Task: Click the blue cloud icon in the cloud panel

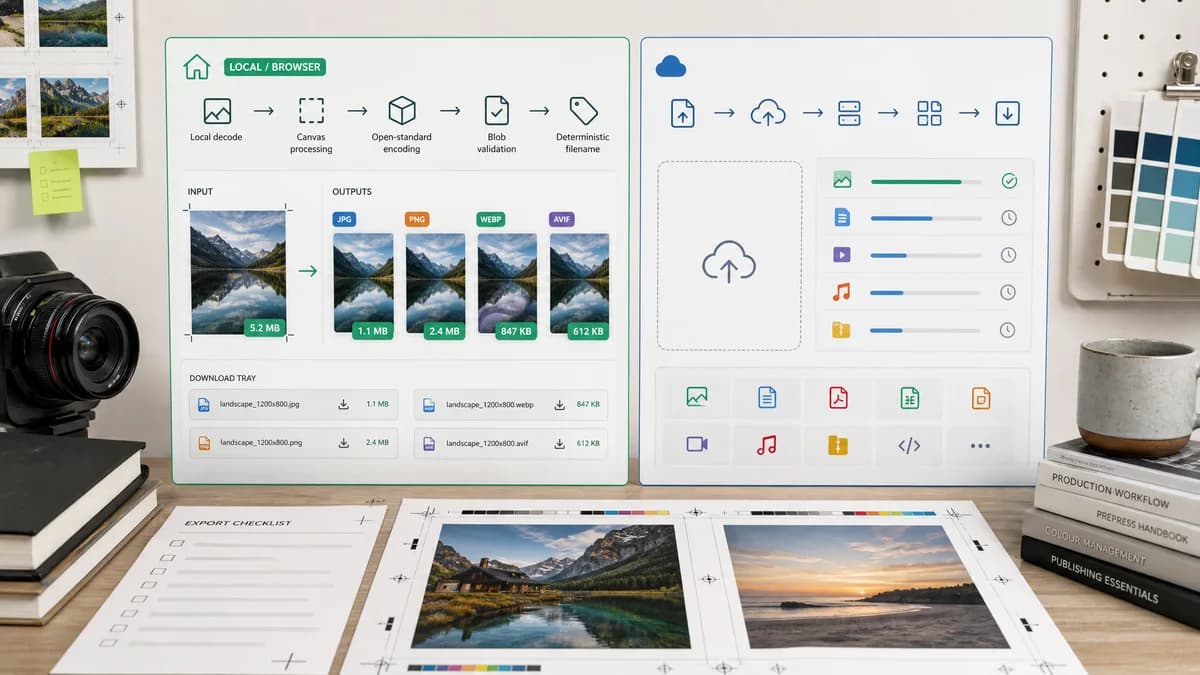Action: (670, 66)
